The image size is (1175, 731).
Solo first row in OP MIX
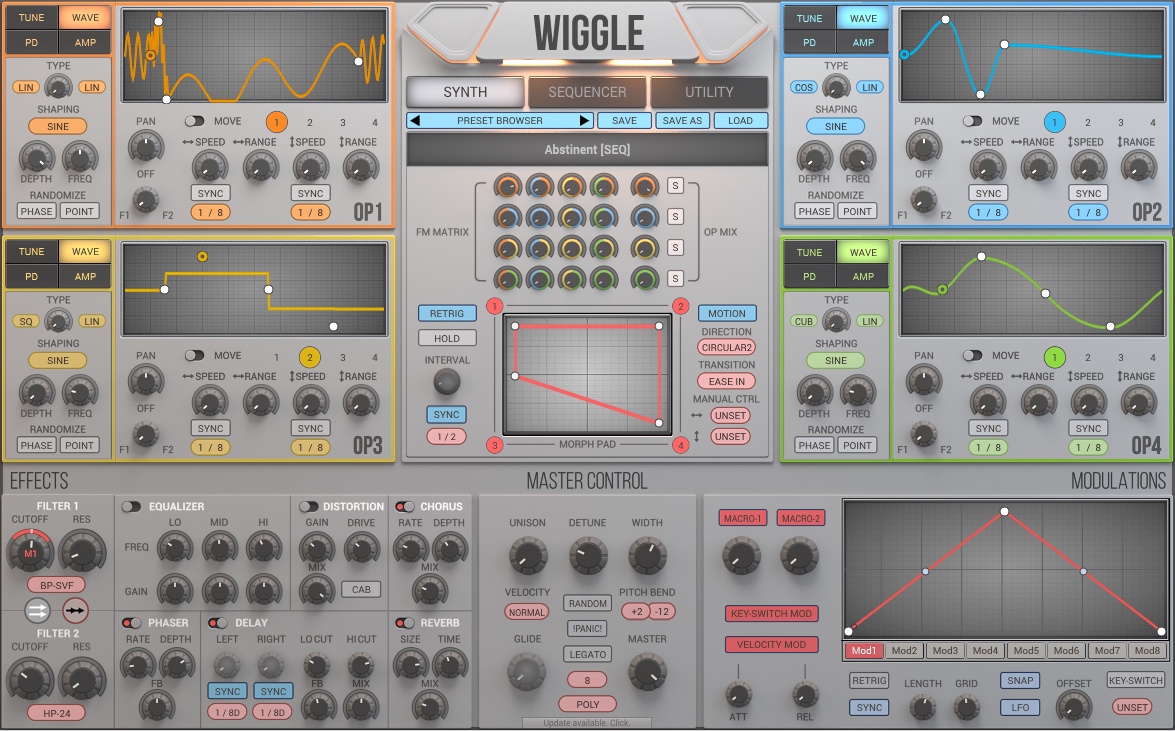click(675, 186)
